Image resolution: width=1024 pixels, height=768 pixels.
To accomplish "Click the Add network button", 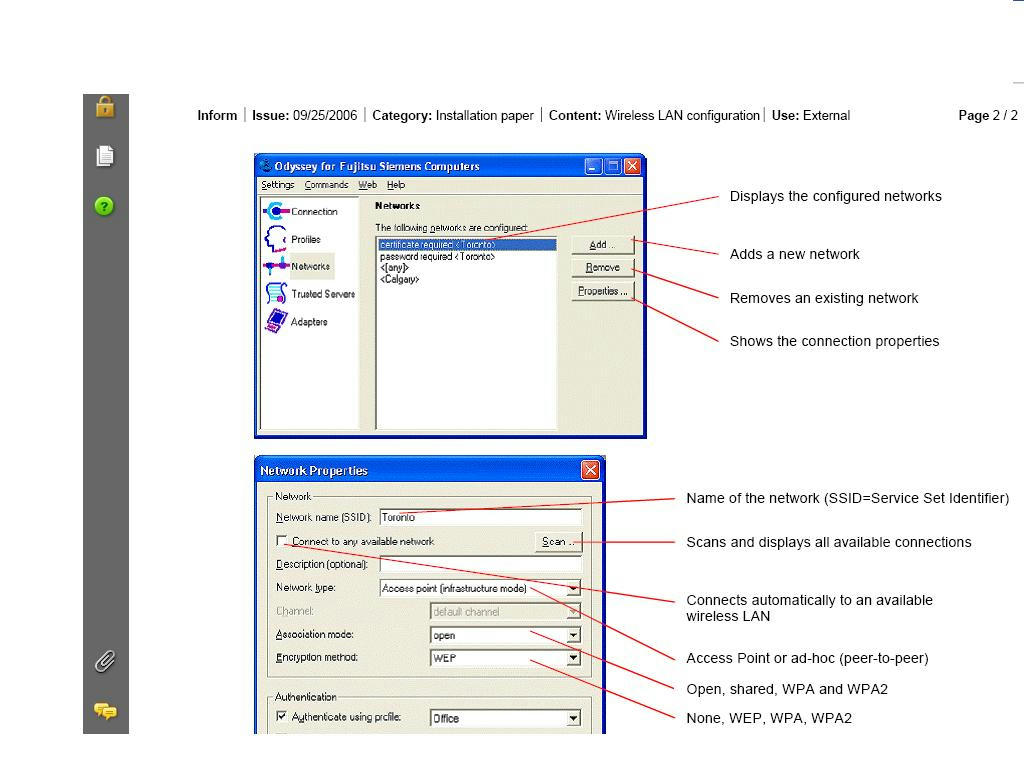I will coord(602,245).
